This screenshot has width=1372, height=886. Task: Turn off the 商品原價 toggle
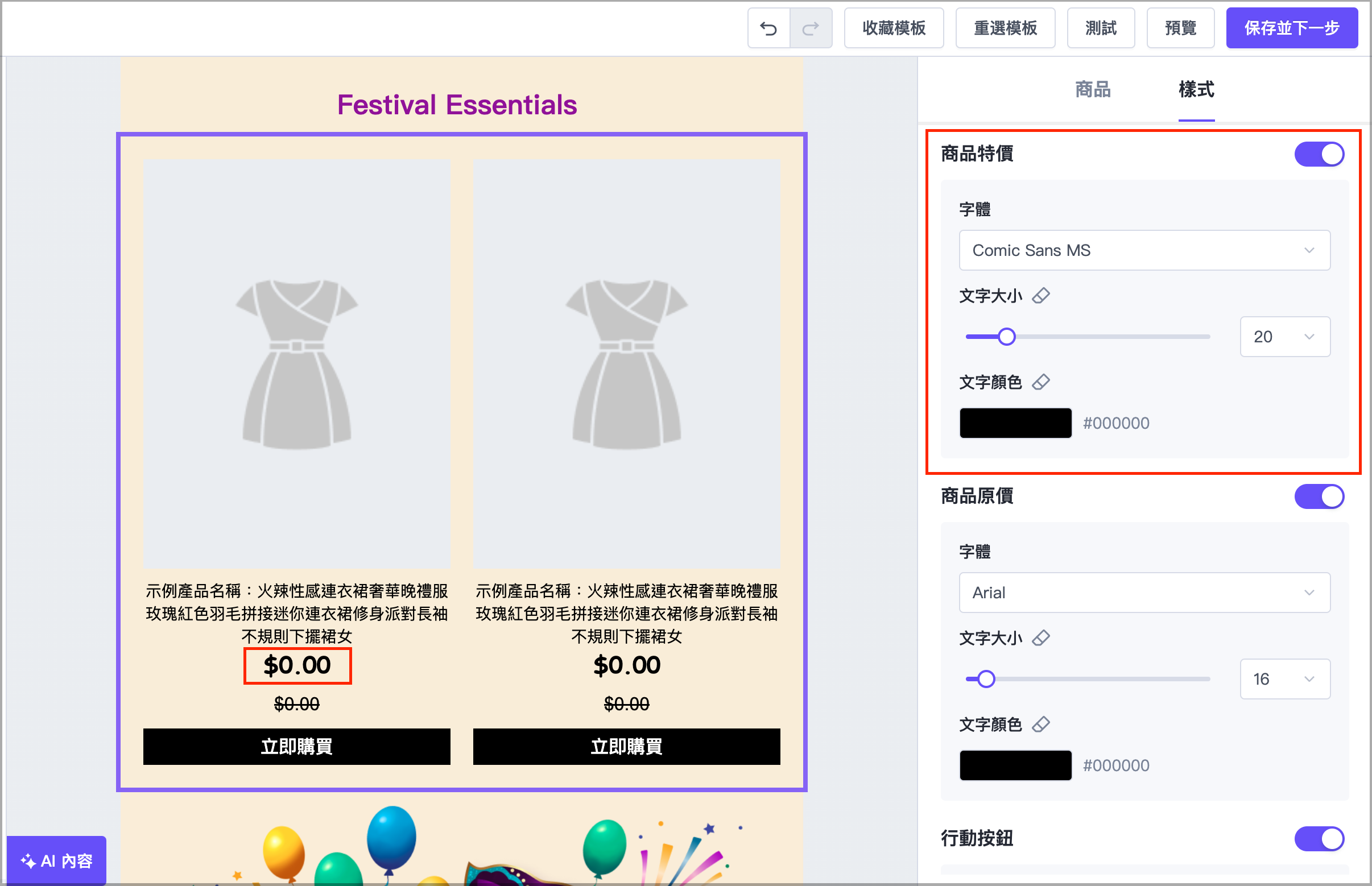[x=1320, y=496]
